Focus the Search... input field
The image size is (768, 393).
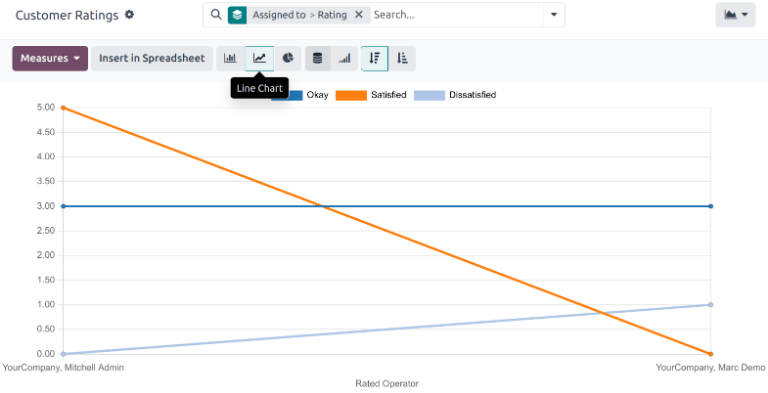click(456, 15)
